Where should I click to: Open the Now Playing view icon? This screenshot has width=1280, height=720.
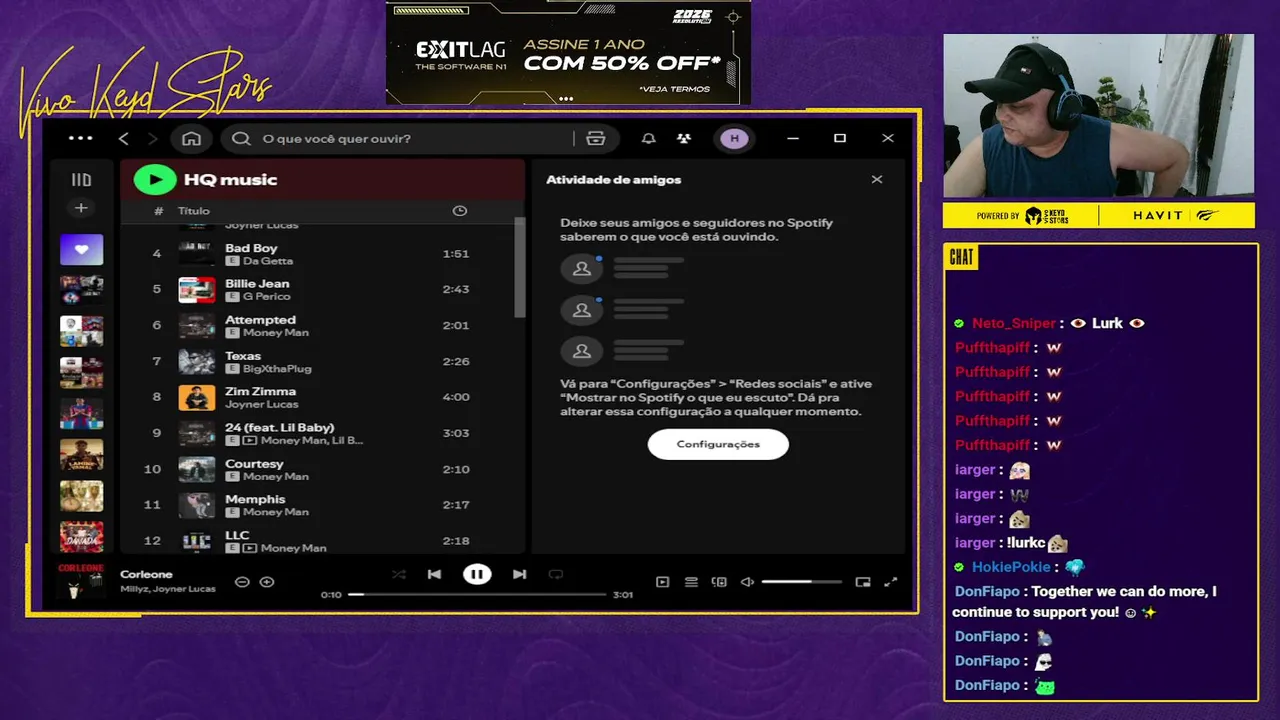coord(662,582)
